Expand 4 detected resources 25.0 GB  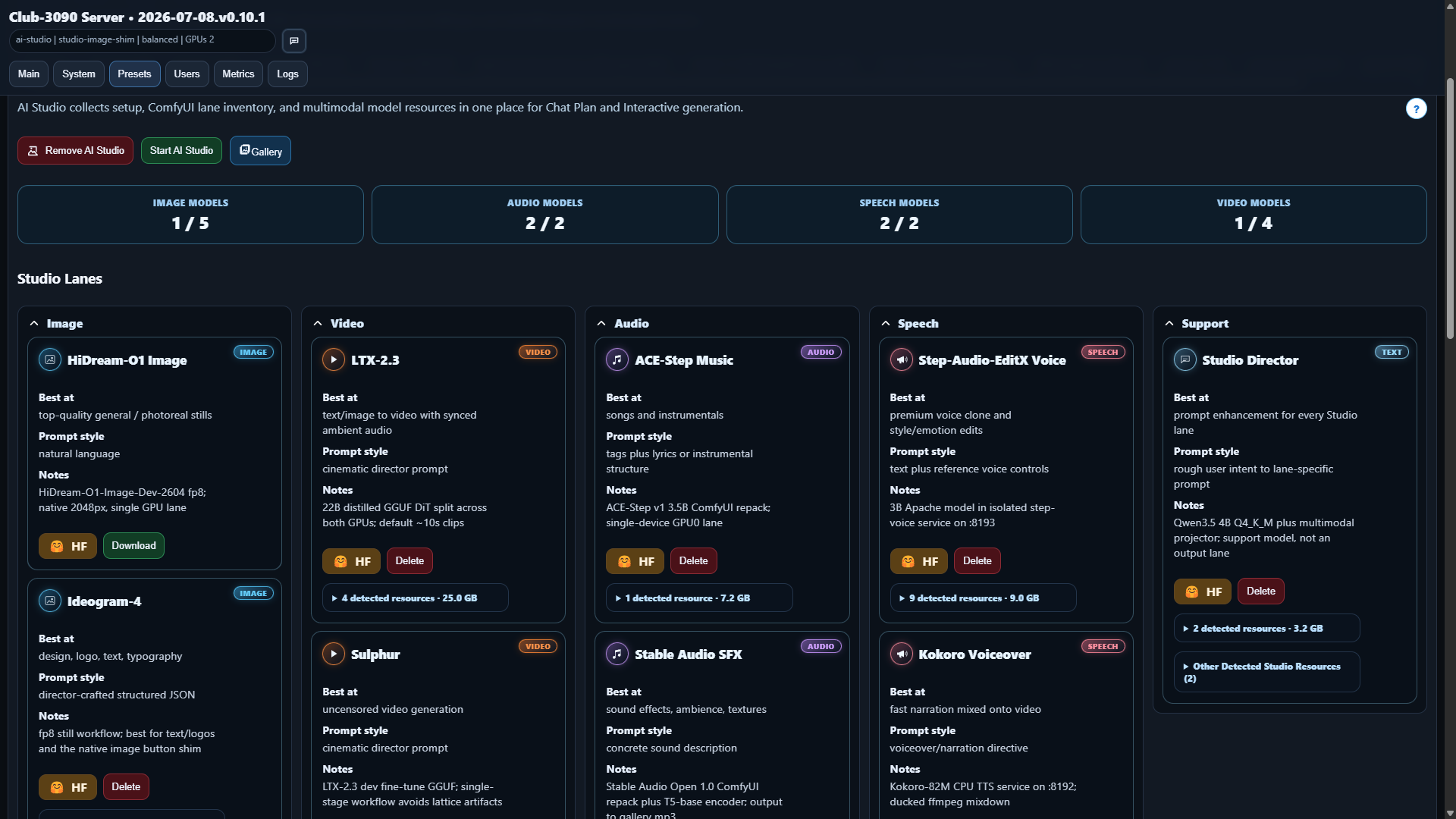415,598
